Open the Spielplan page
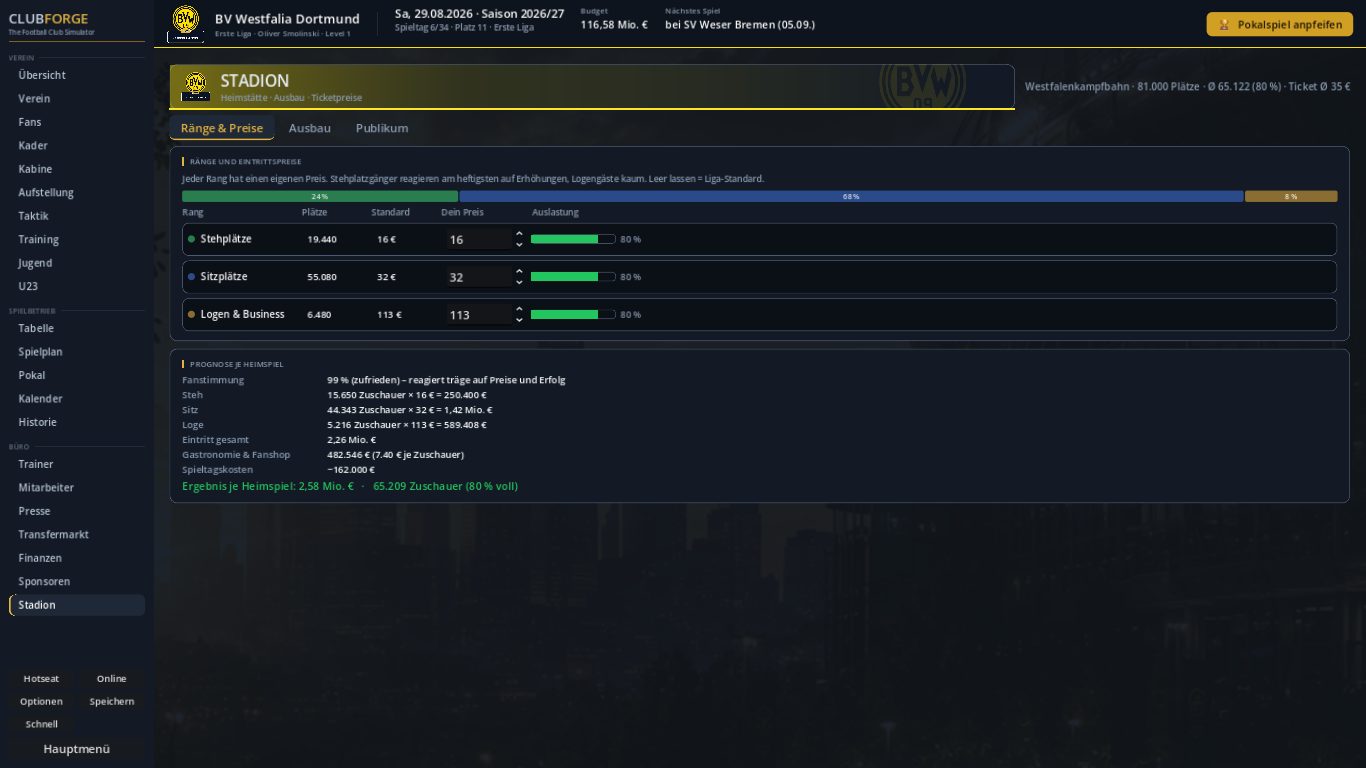 77,352
